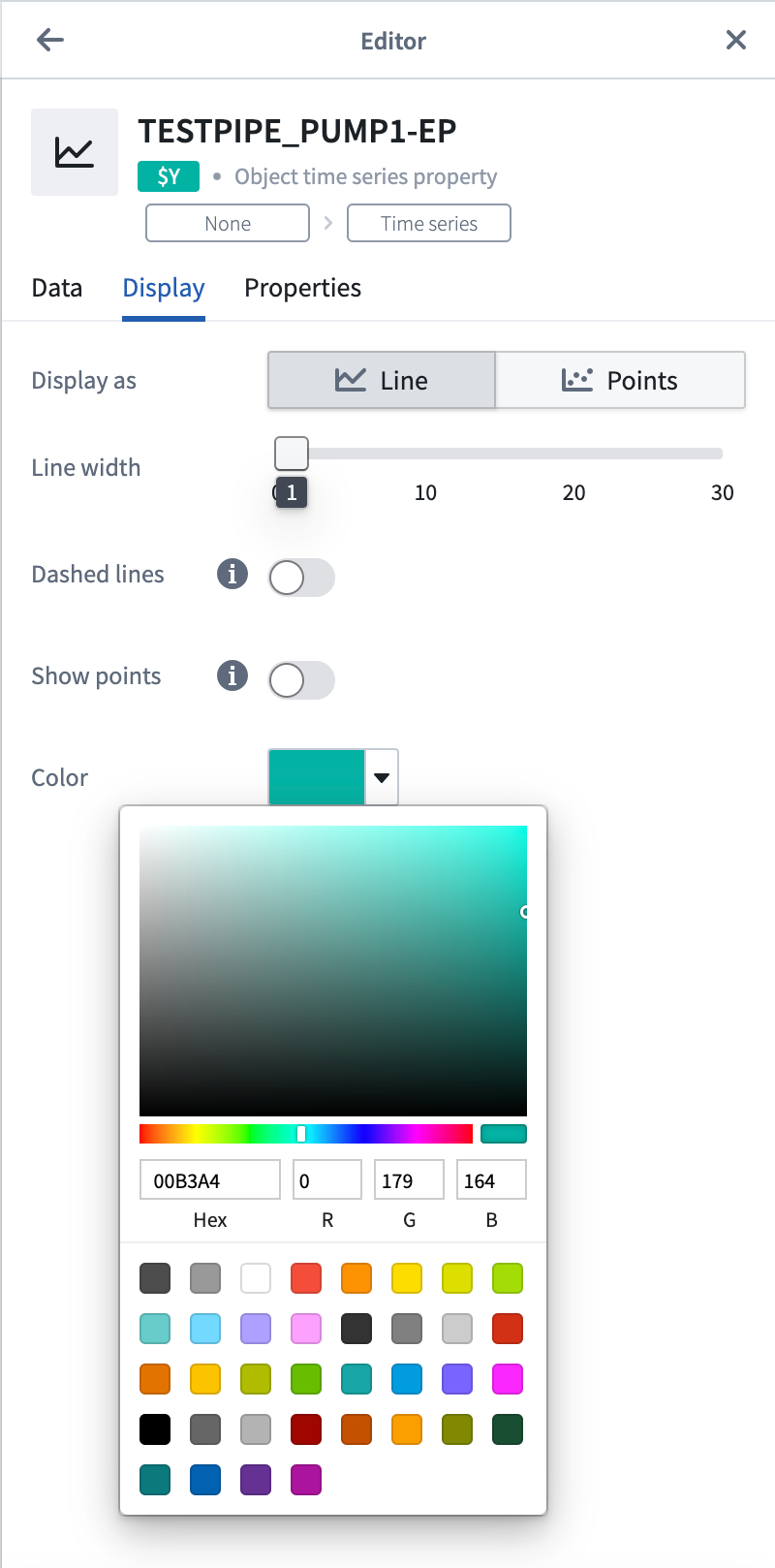Click the Line width slider handle
The width and height of the screenshot is (775, 1568).
coord(292,453)
